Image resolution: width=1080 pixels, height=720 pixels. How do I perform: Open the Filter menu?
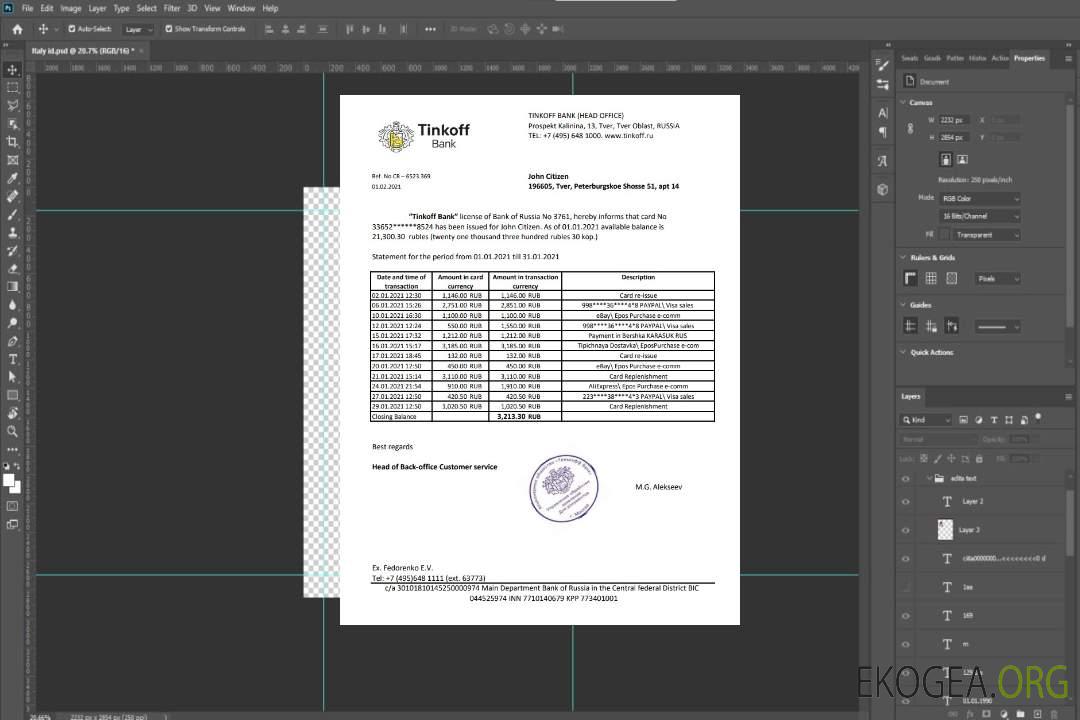172,8
